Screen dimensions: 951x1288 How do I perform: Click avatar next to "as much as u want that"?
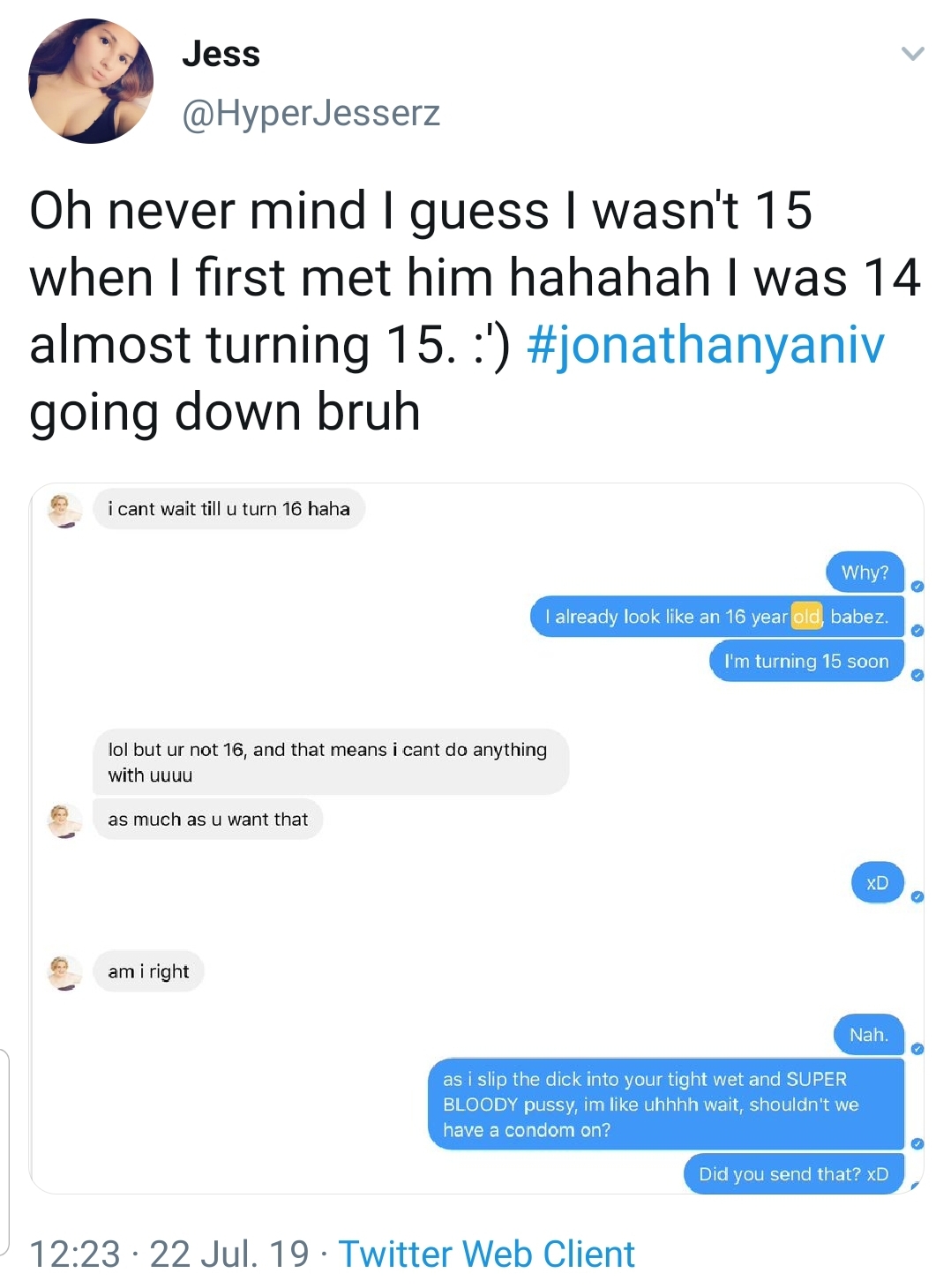click(64, 820)
